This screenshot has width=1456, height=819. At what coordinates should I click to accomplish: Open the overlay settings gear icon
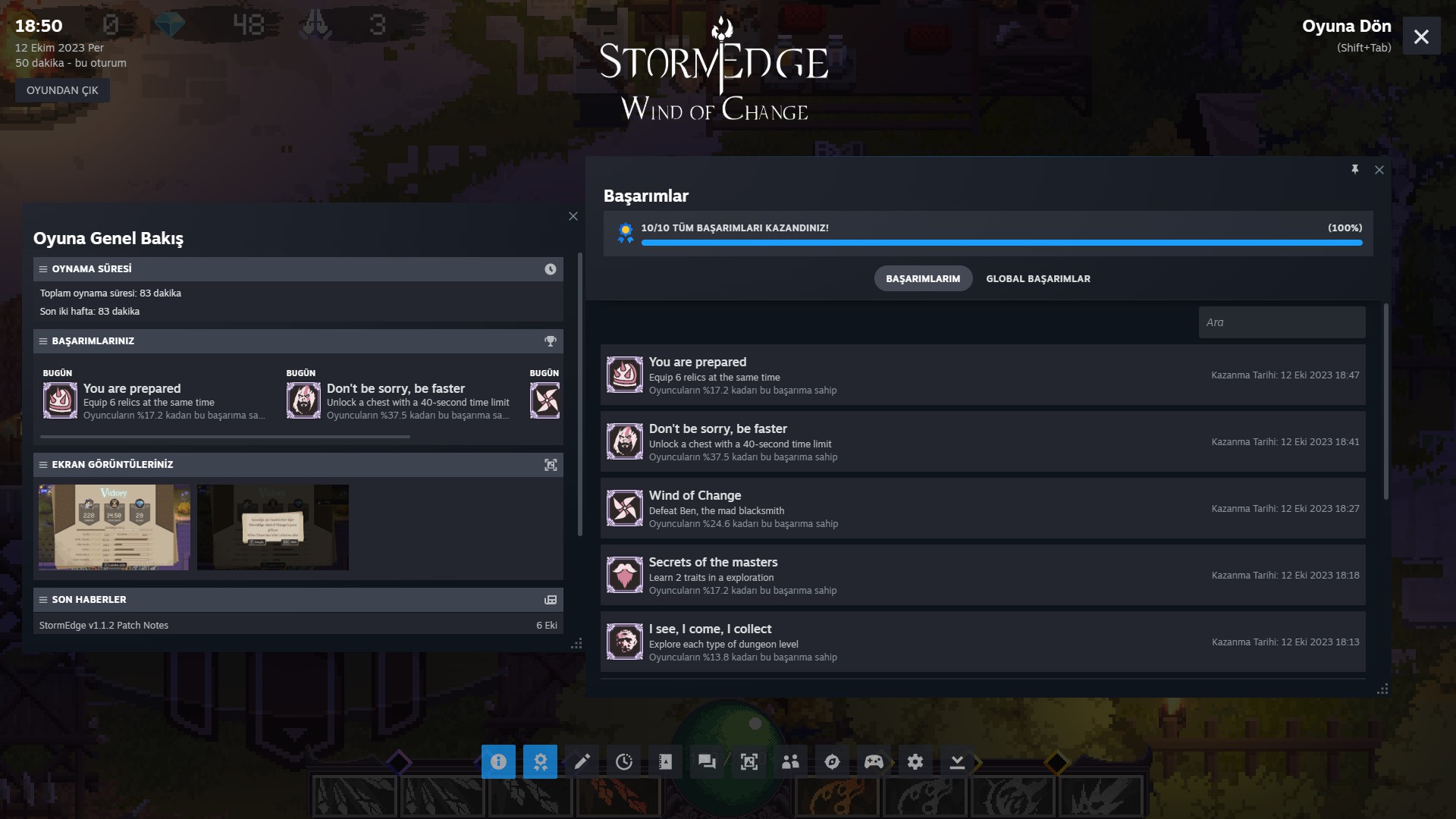click(915, 762)
